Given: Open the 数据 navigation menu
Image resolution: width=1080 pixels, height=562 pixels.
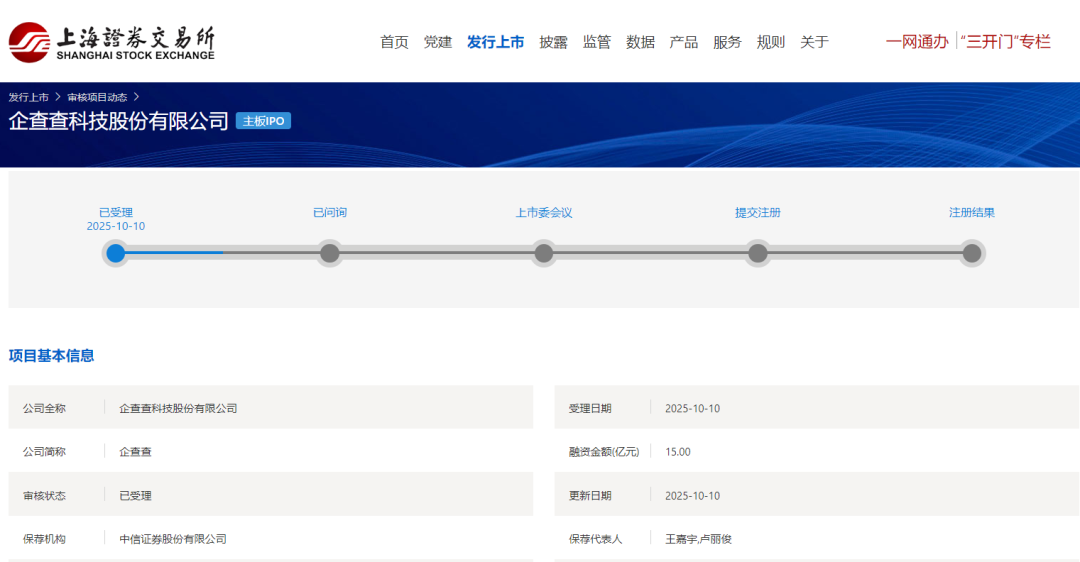Looking at the screenshot, I should [640, 42].
